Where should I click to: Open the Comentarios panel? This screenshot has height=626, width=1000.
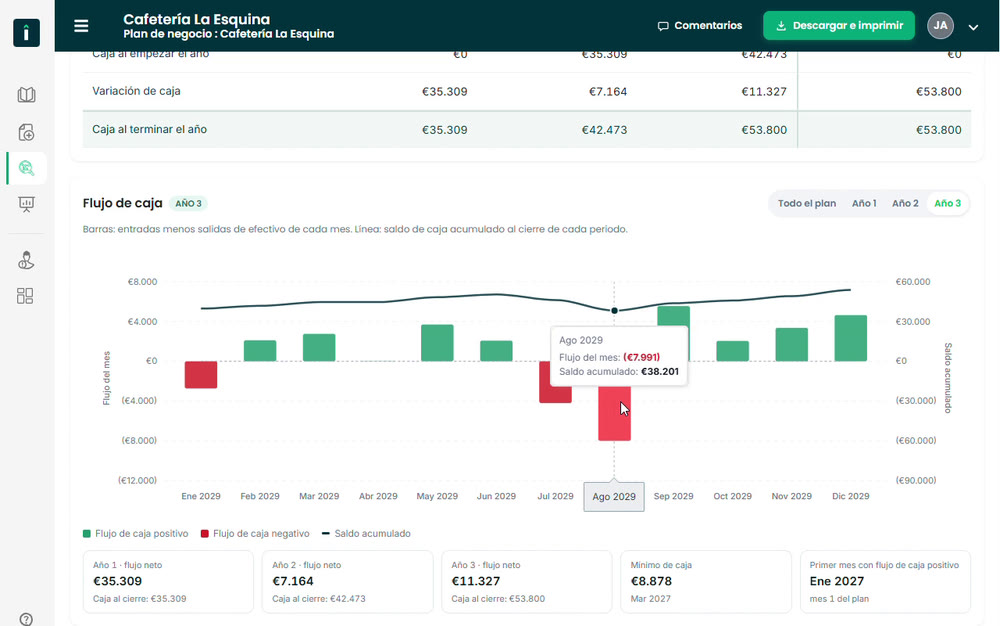click(700, 25)
